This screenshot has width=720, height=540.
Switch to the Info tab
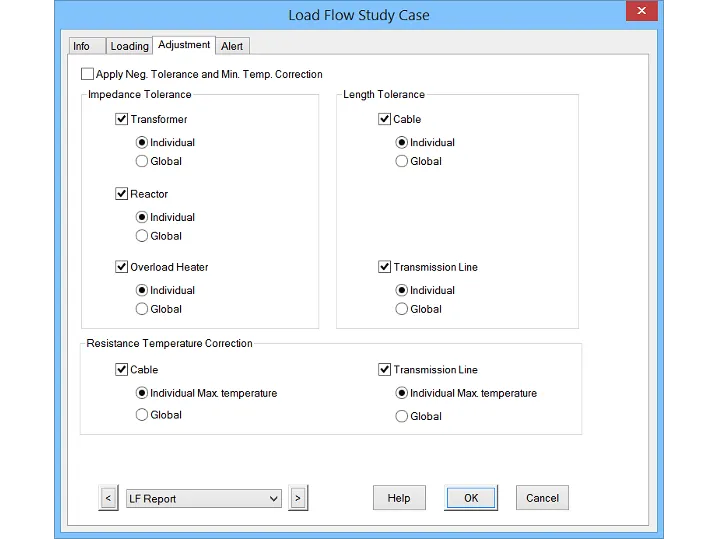(87, 46)
